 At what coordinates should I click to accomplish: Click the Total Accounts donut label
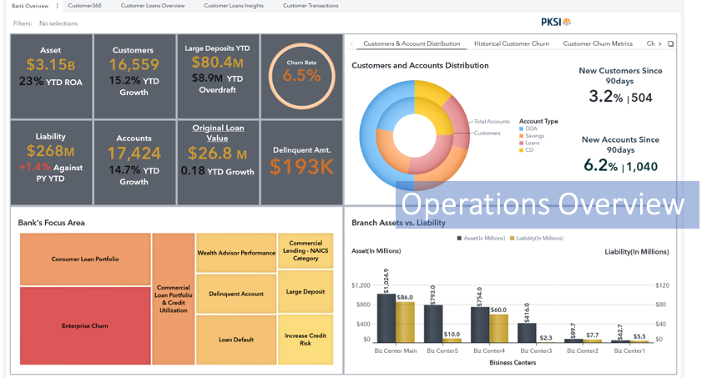(x=492, y=121)
